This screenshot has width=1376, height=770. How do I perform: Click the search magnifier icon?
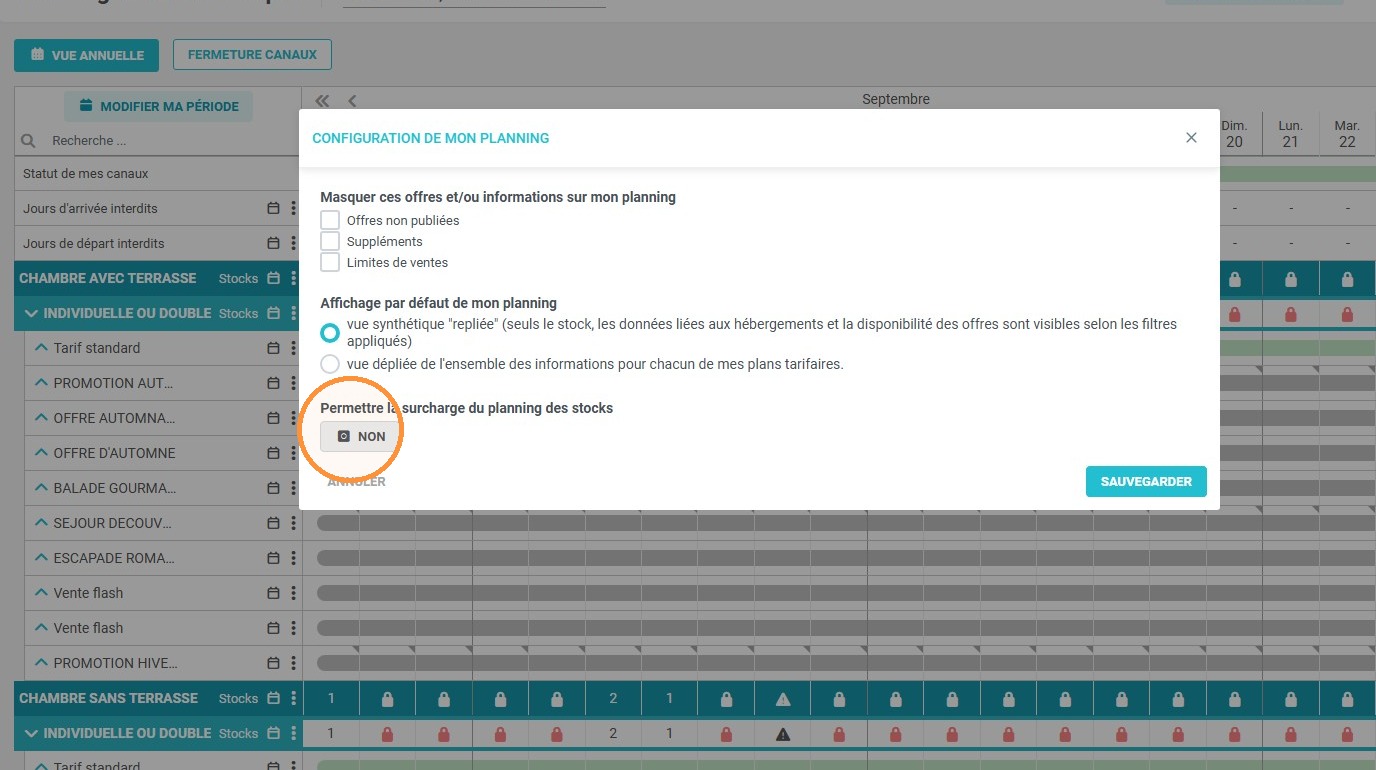click(x=28, y=141)
